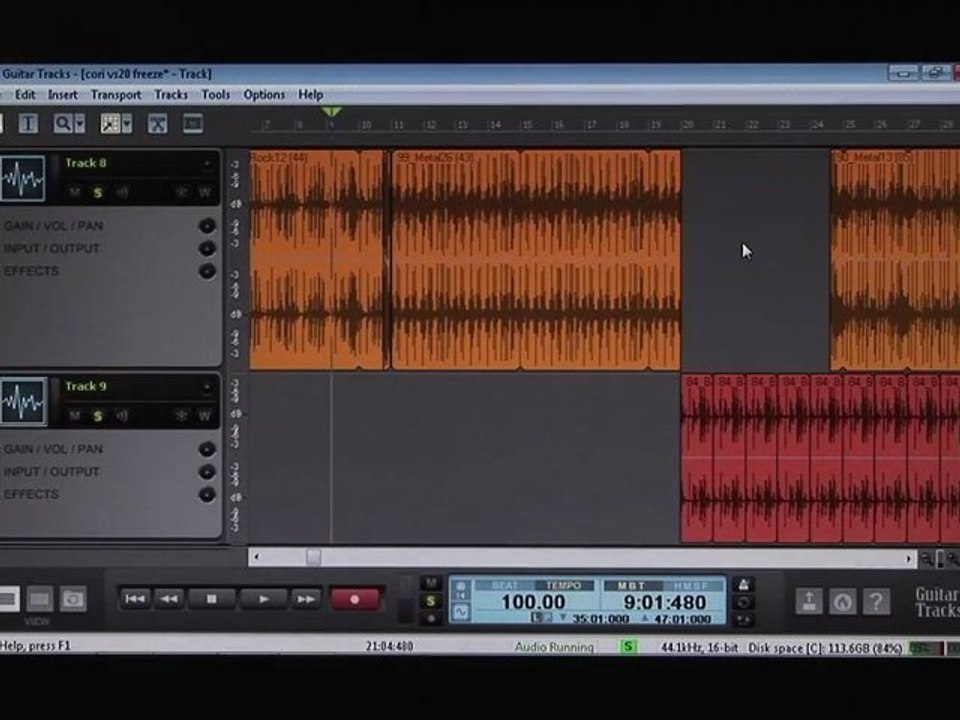Toggle freeze snowflake on Track 9
Screen dimensions: 960x720
(181, 416)
